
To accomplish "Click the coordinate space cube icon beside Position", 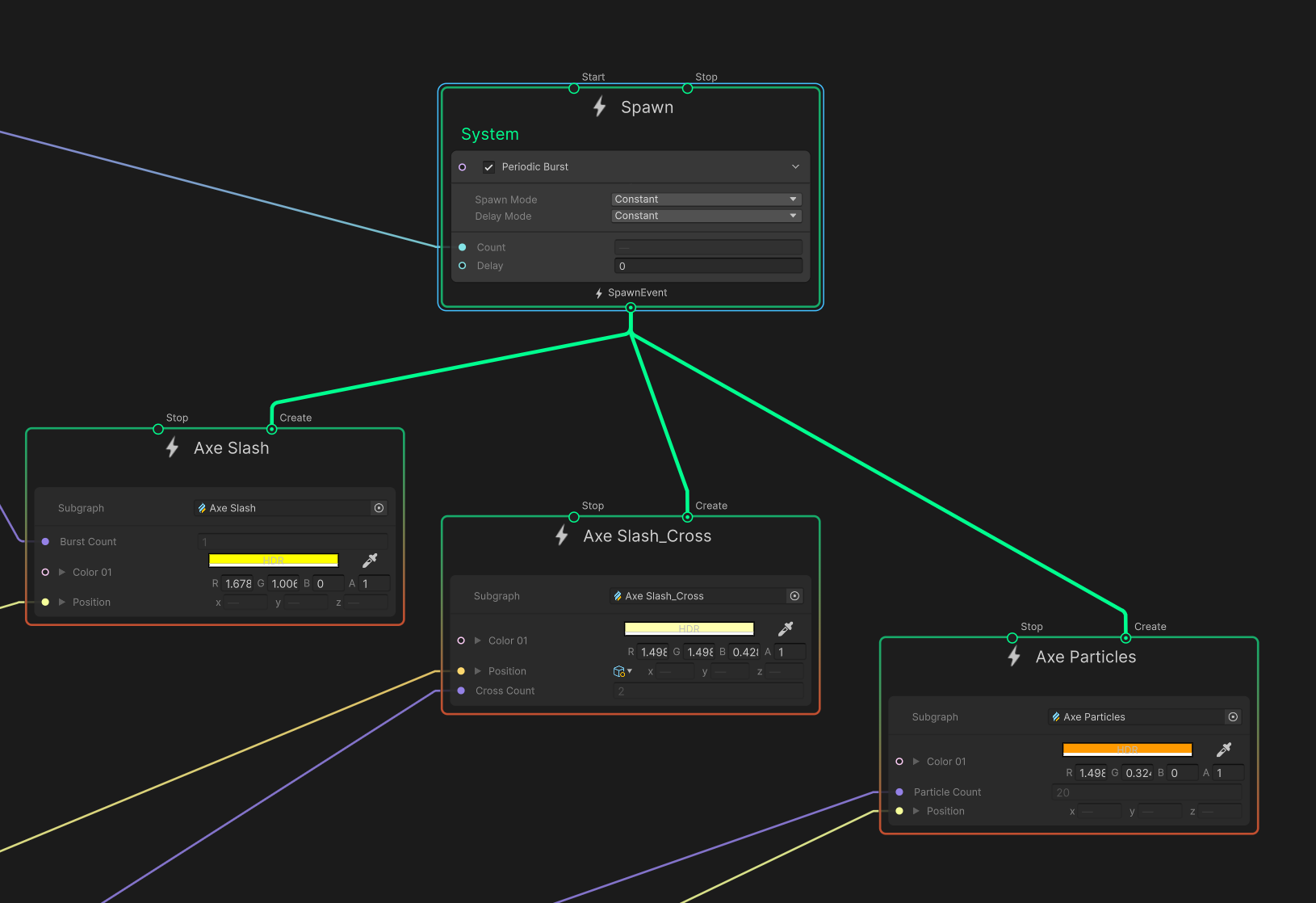I will tap(618, 670).
